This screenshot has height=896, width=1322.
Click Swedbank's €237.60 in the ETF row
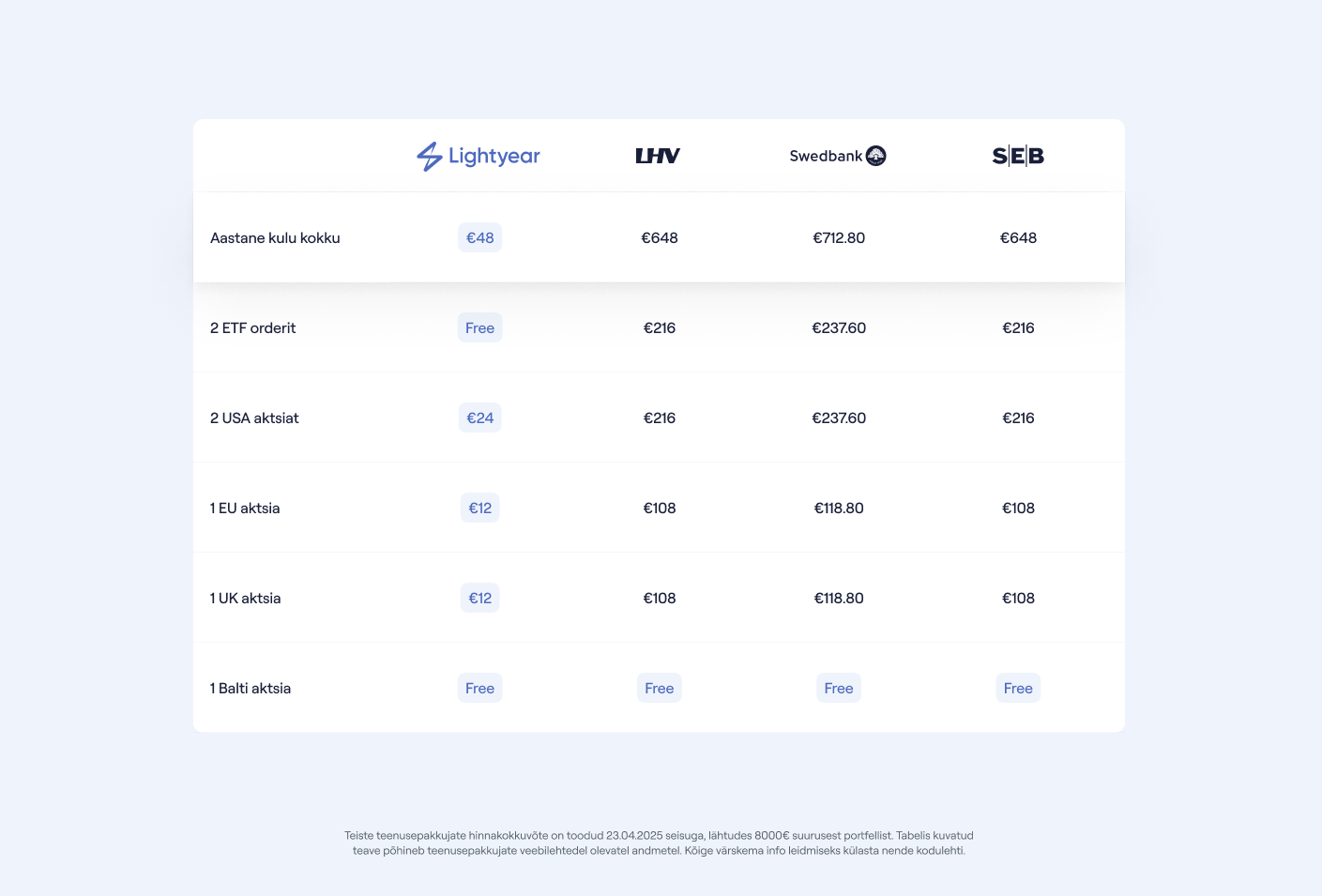pyautogui.click(x=839, y=328)
